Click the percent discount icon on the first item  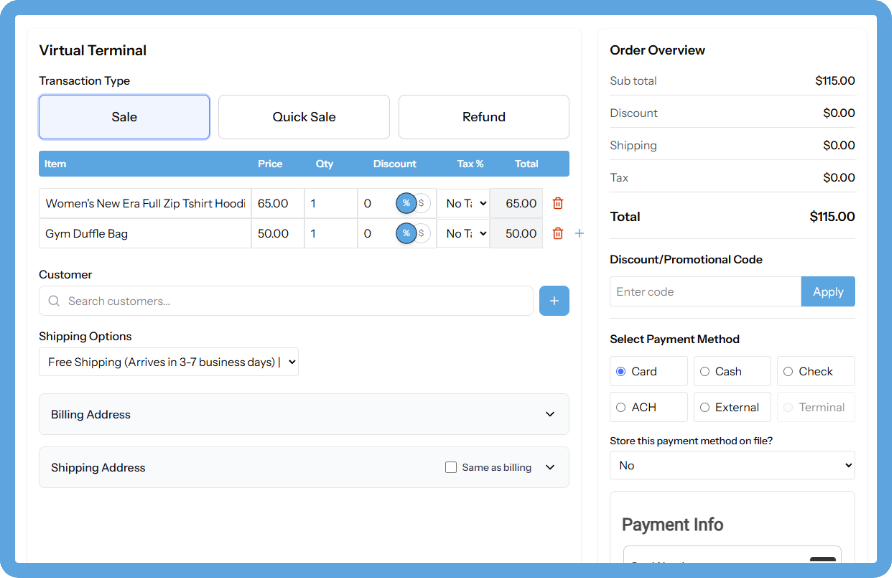406,202
